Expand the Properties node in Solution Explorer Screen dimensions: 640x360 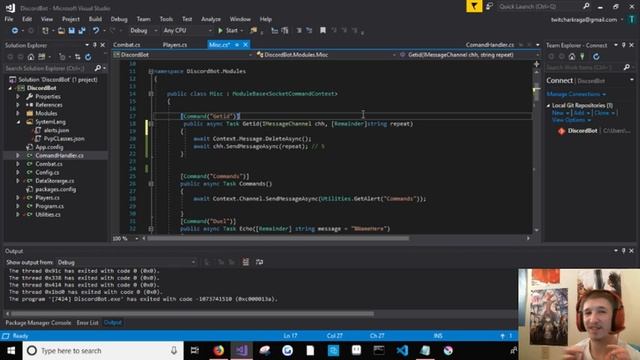pyautogui.click(x=18, y=97)
